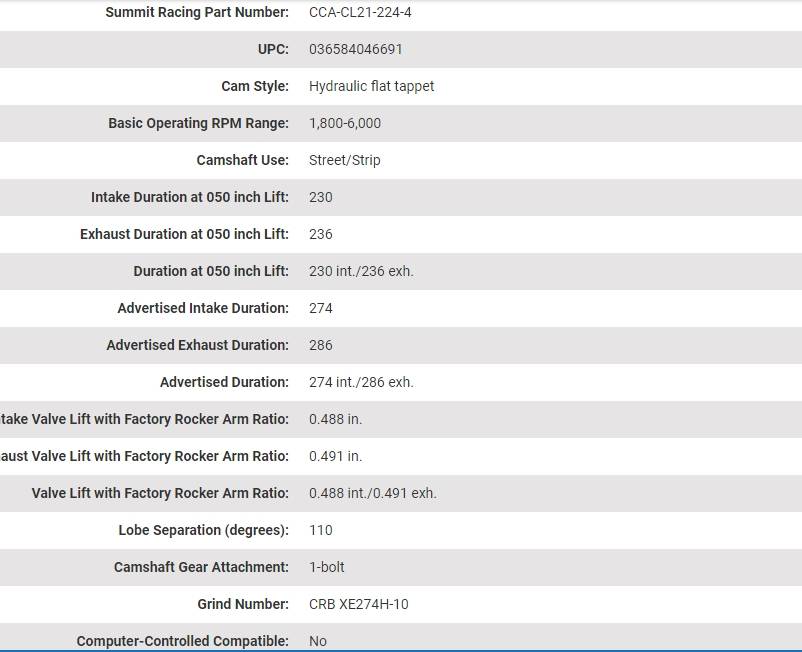Click the Advertised Exhaust Duration value 286
802x652 pixels.
pyautogui.click(x=321, y=345)
